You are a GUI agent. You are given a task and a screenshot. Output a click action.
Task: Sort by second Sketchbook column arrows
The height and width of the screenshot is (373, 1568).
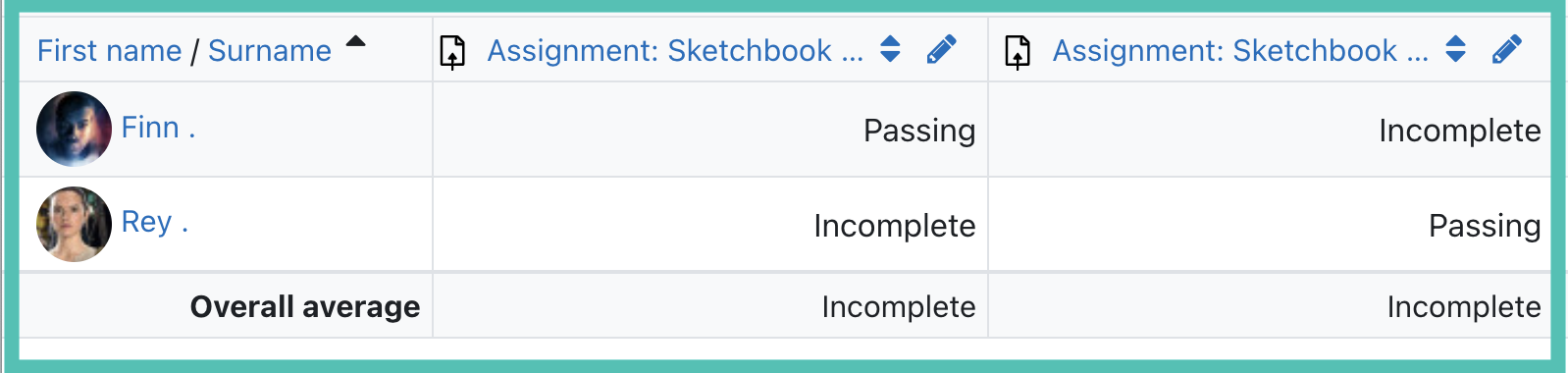[1455, 48]
